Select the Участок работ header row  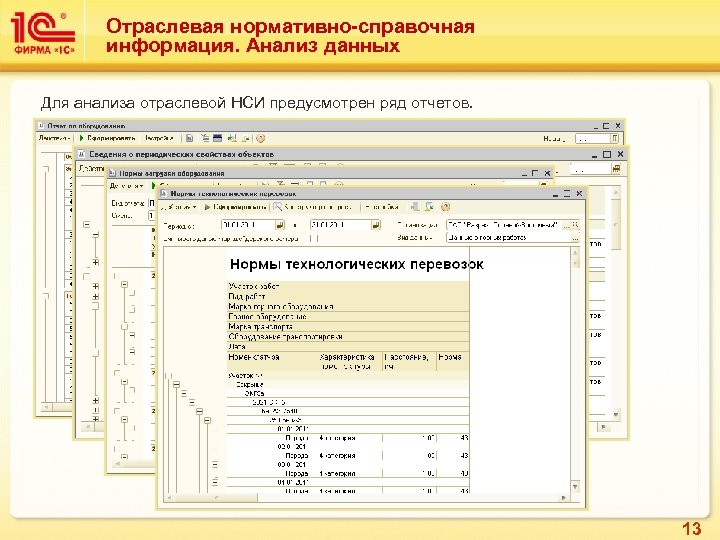tap(348, 286)
